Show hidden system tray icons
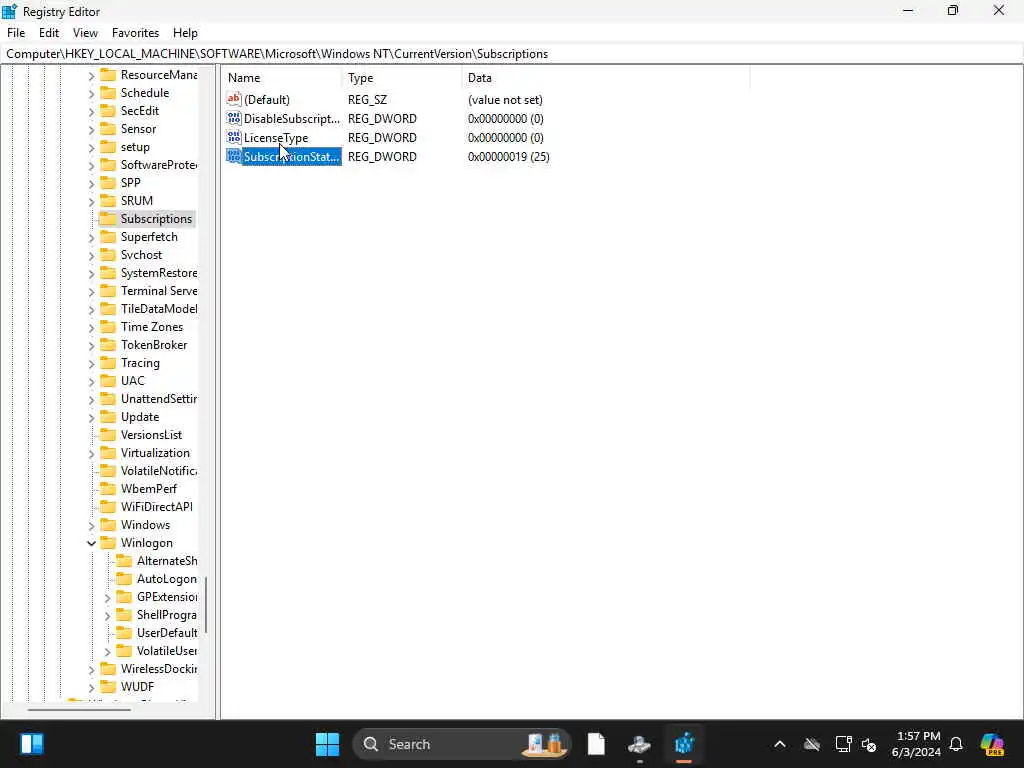The height and width of the screenshot is (768, 1024). [780, 744]
